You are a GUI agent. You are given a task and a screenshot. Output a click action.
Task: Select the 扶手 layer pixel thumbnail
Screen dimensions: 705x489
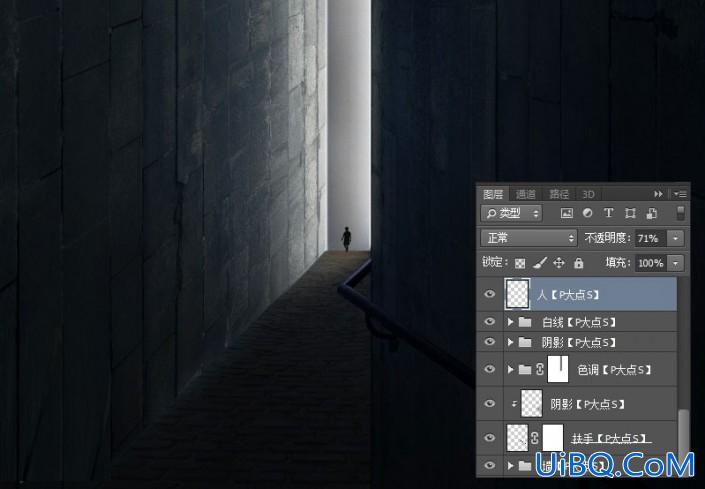[517, 438]
